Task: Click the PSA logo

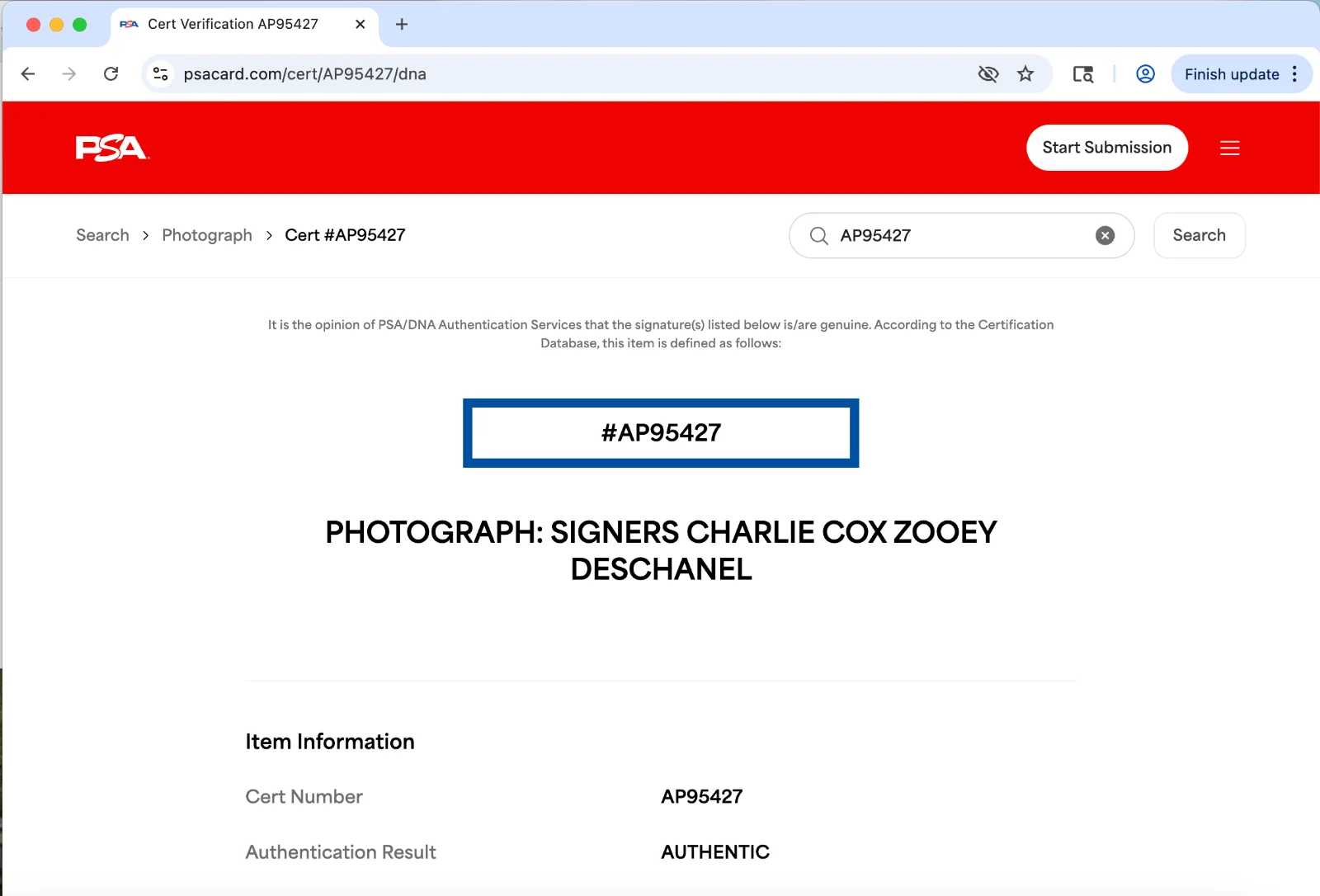Action: [x=112, y=148]
